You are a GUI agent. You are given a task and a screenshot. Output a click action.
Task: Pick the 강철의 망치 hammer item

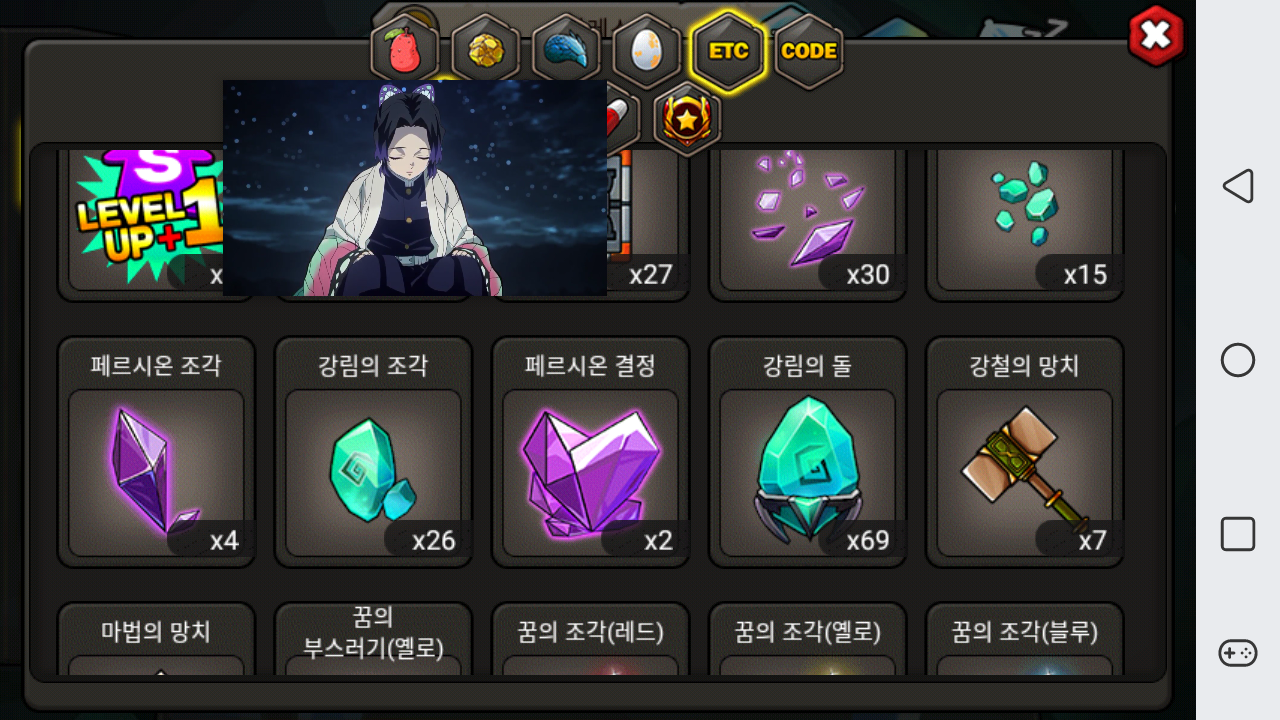click(x=1024, y=452)
